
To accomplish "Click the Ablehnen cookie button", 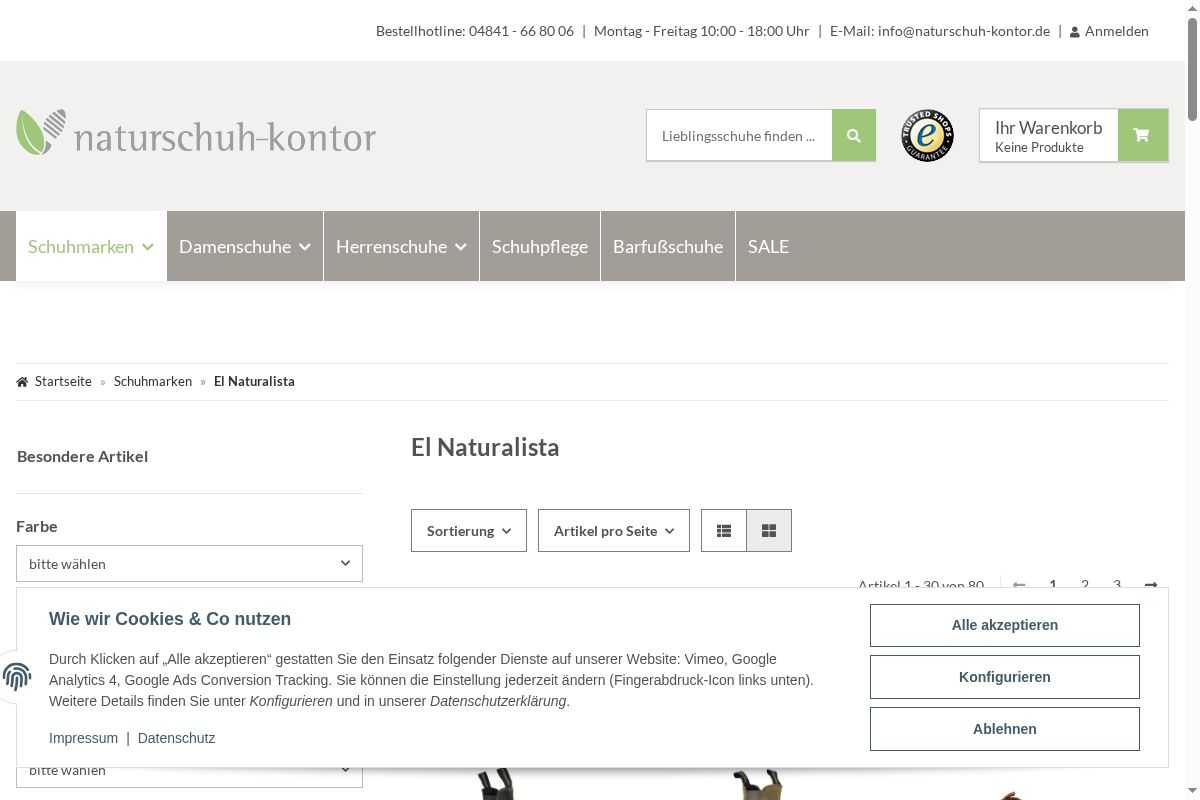I will pos(1004,729).
